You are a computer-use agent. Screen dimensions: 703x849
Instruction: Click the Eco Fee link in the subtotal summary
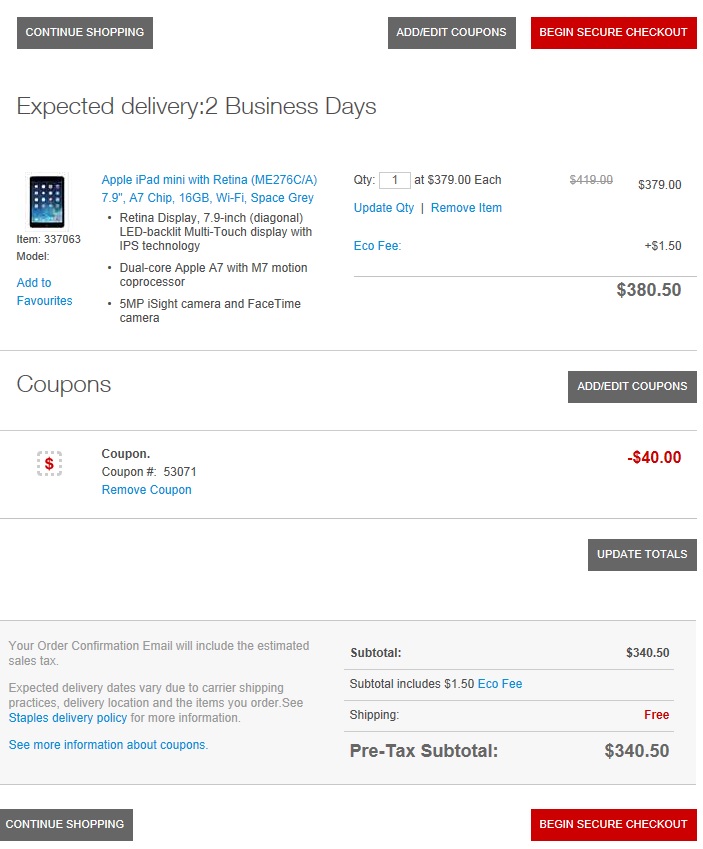[500, 684]
